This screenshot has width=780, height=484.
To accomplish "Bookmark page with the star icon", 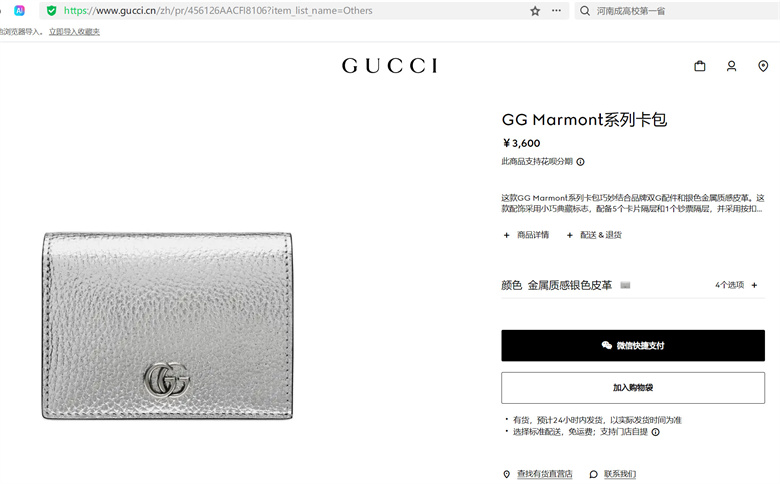I will click(x=535, y=11).
